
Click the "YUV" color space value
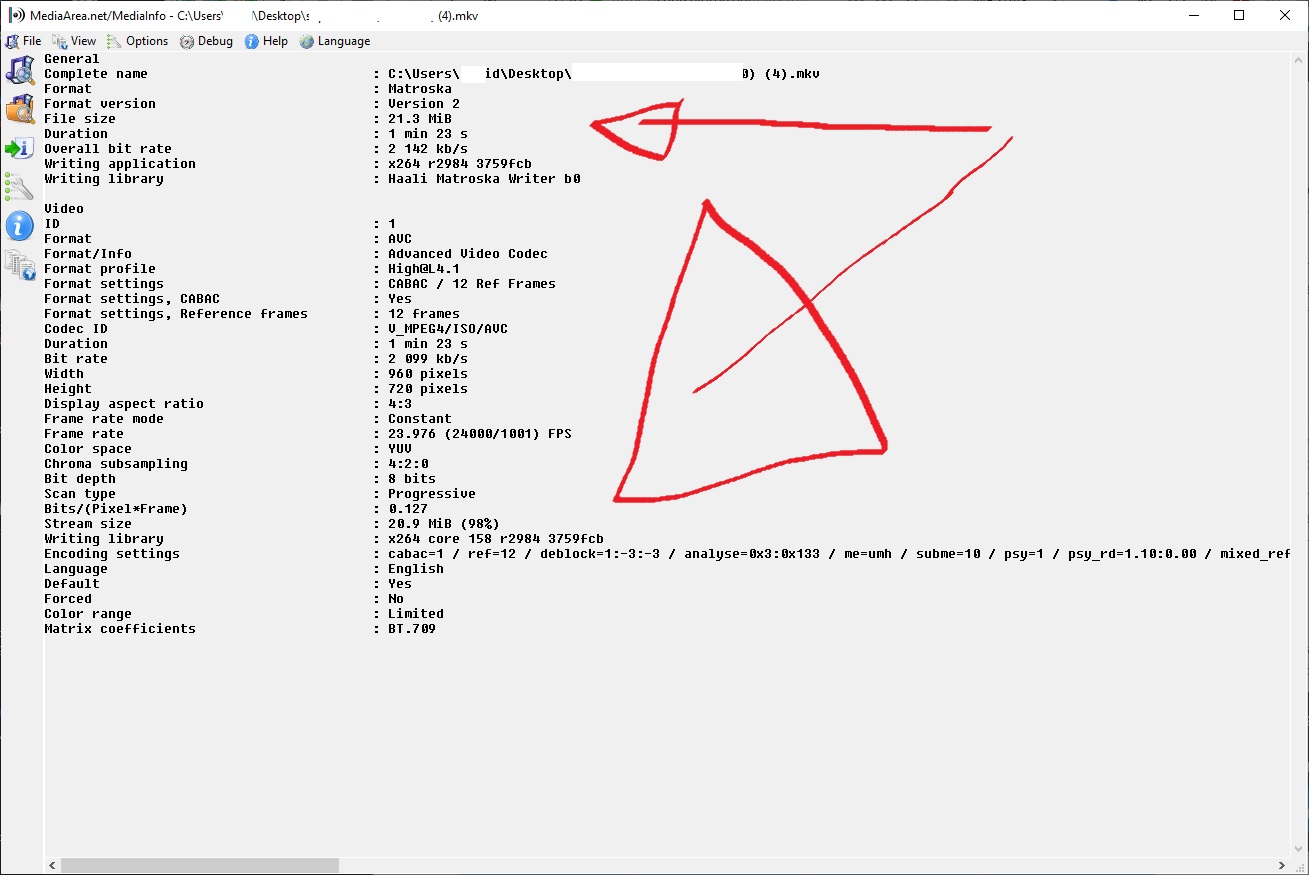pyautogui.click(x=400, y=449)
